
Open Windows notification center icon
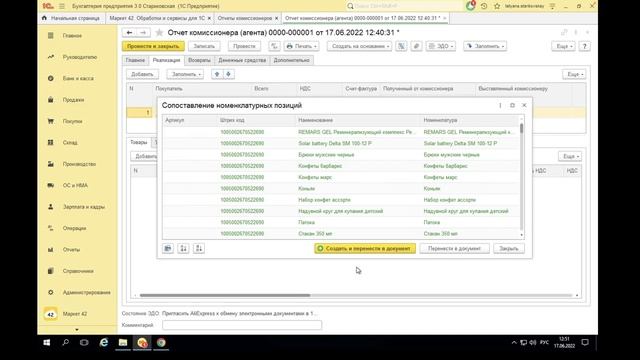click(x=585, y=343)
